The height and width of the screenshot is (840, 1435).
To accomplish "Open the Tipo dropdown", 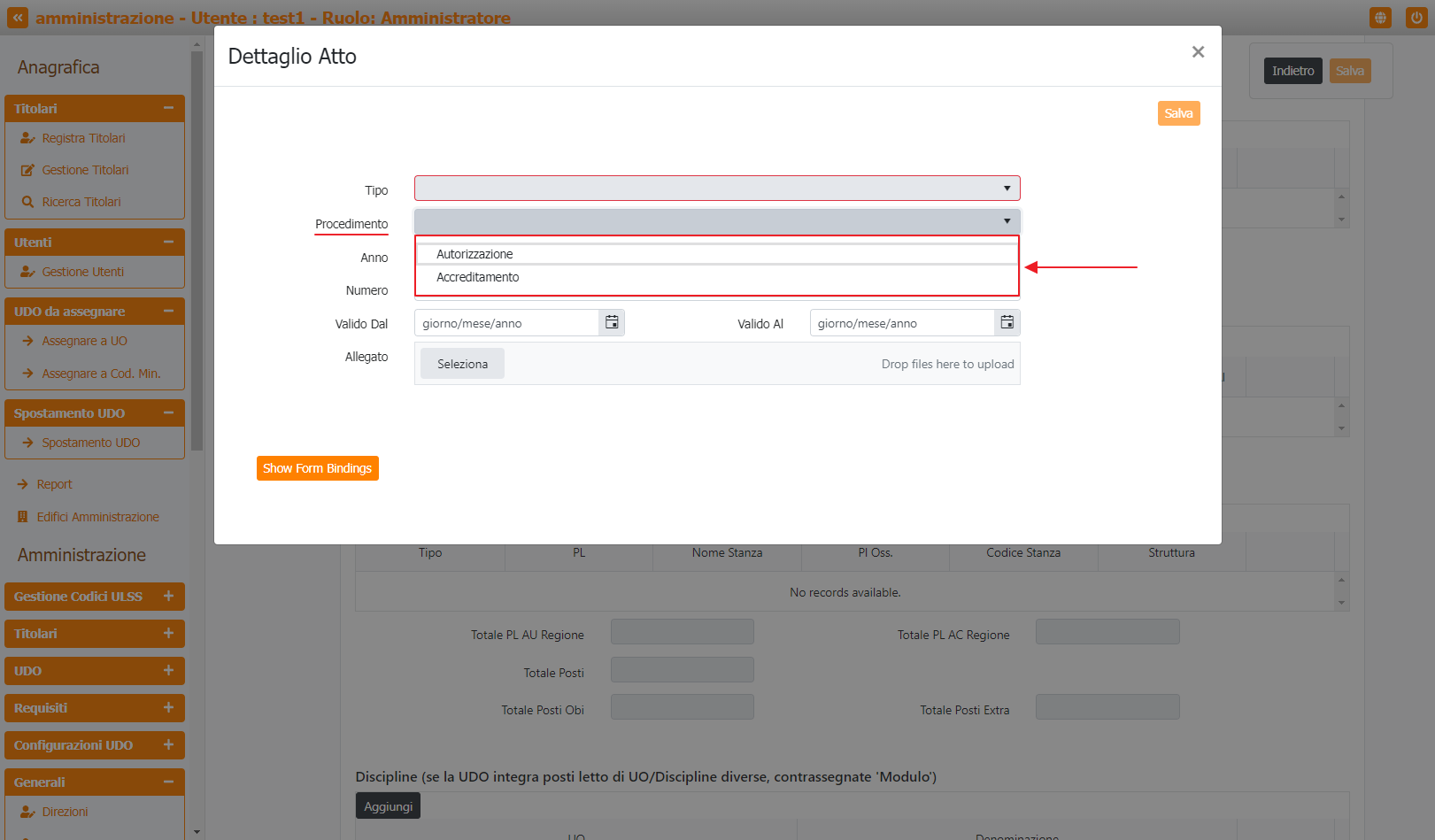I will coord(716,189).
